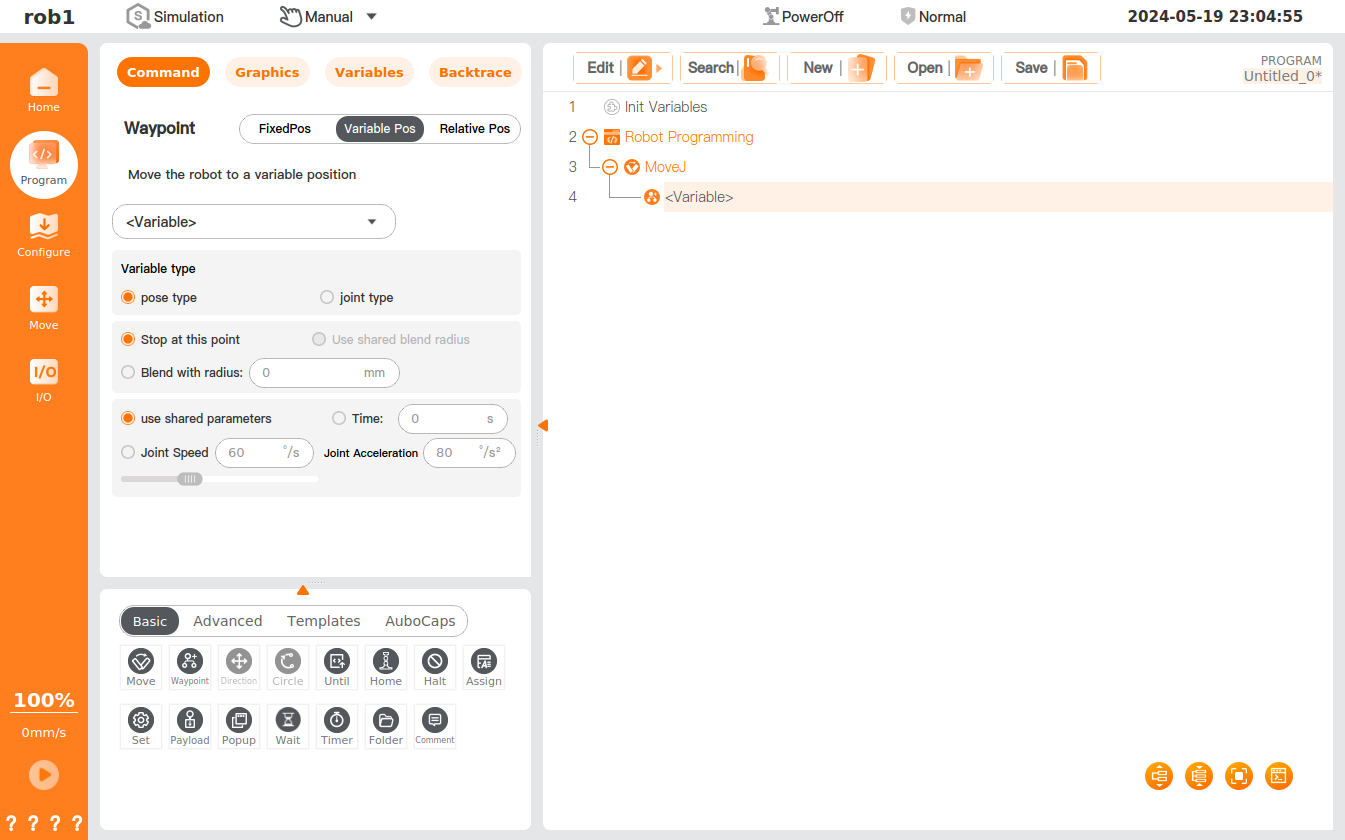Click the Popup command icon
The height and width of the screenshot is (840, 1345).
pos(239,725)
